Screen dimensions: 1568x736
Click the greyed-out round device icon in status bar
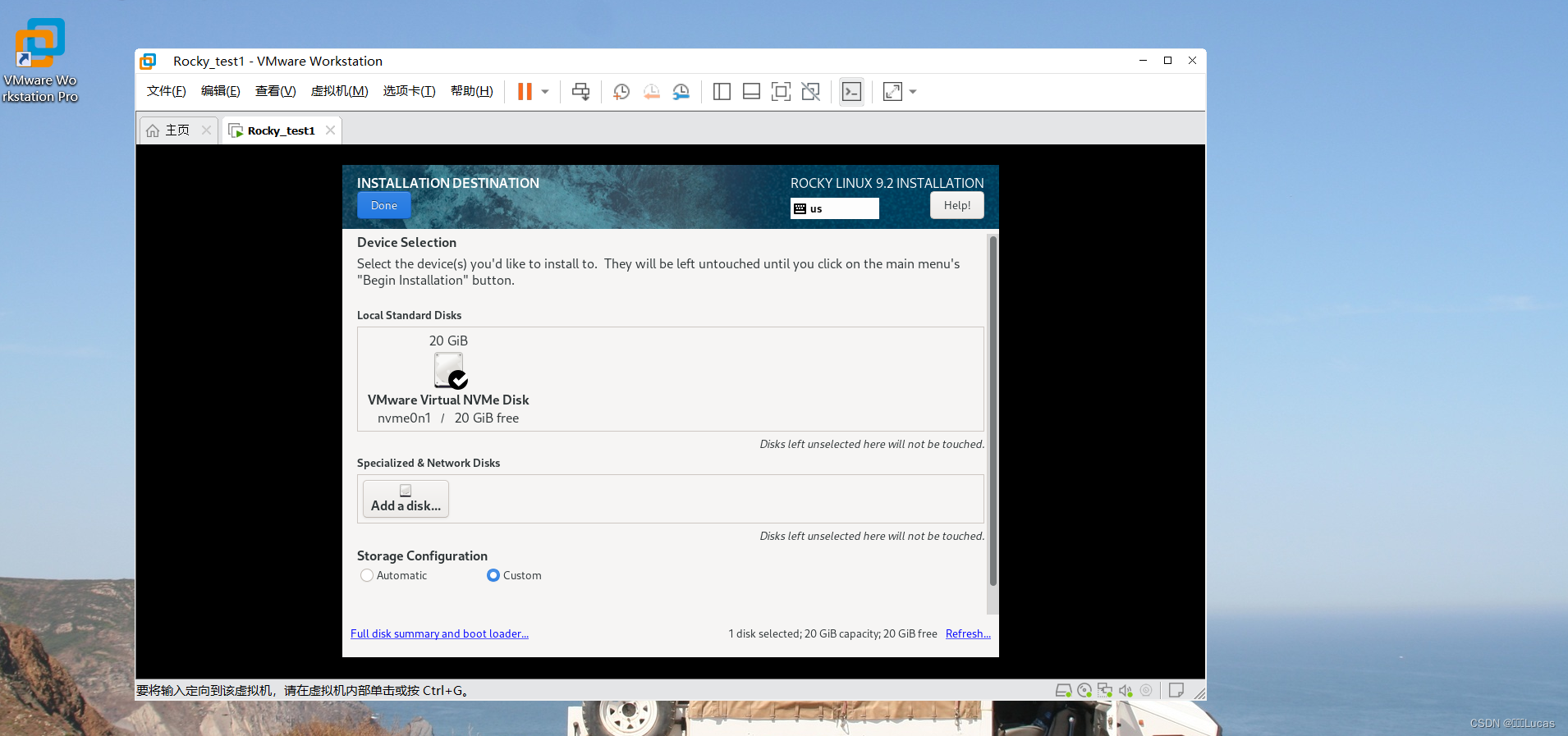1146,691
